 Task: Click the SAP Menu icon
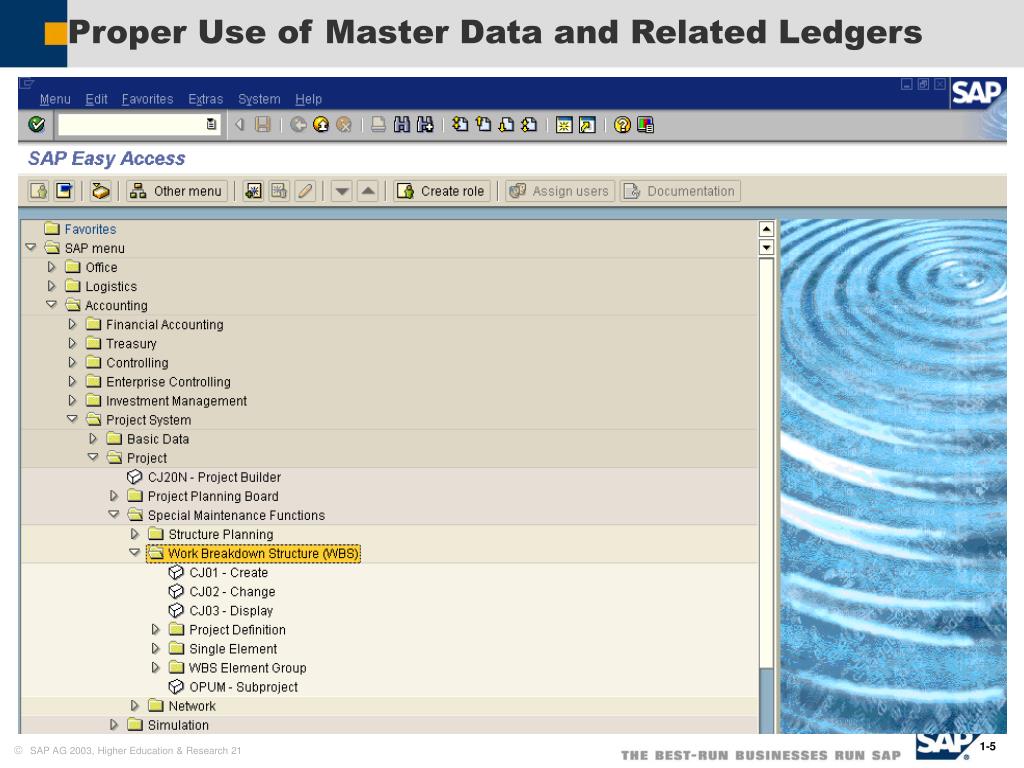click(65, 191)
